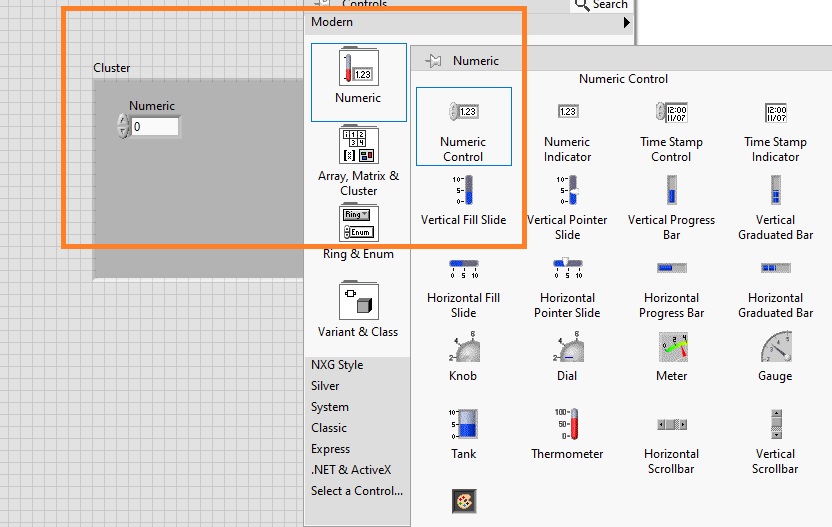832x527 pixels.
Task: Pick the Tank indicator icon
Action: (x=463, y=424)
